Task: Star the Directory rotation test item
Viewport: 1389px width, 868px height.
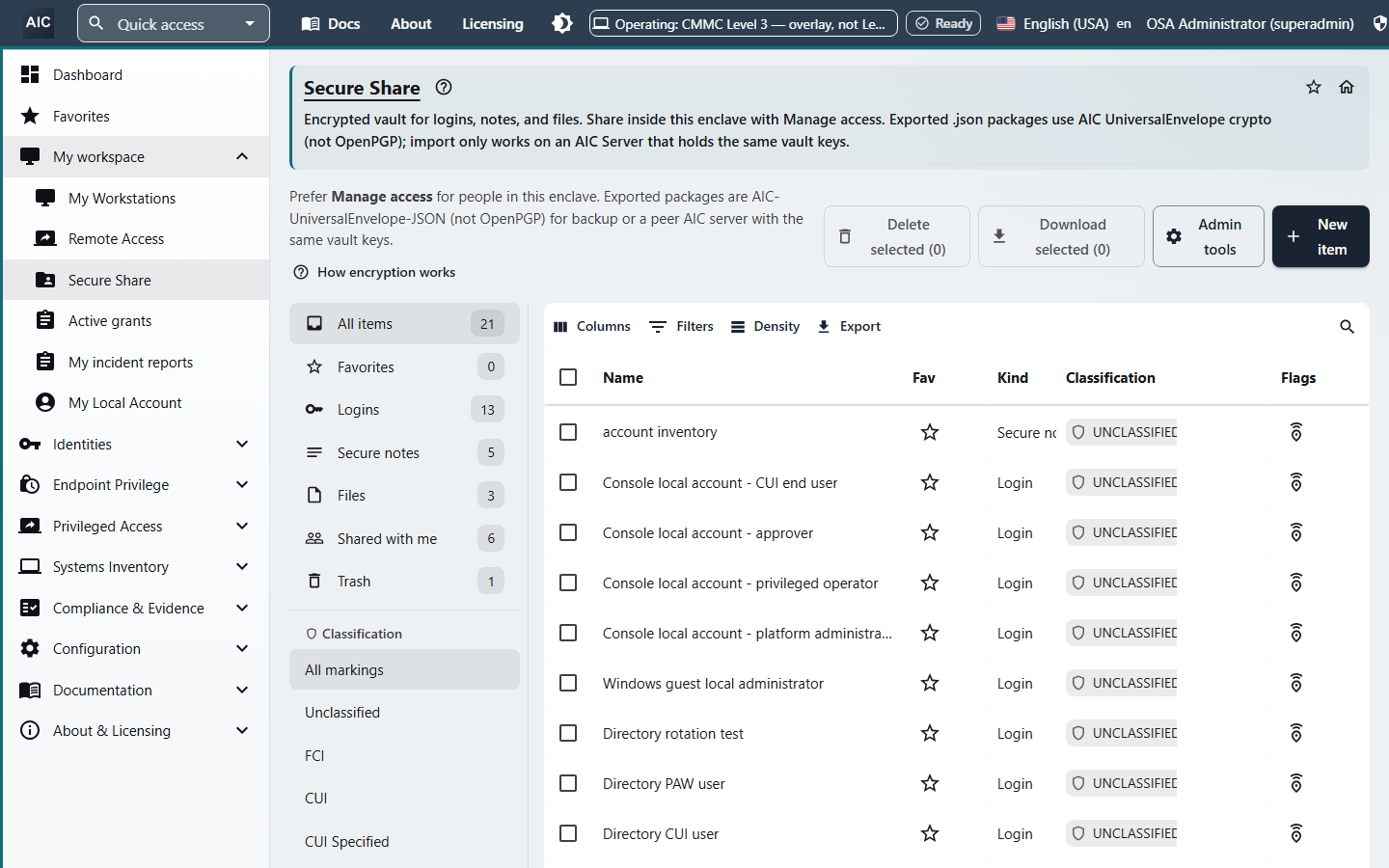Action: [930, 733]
